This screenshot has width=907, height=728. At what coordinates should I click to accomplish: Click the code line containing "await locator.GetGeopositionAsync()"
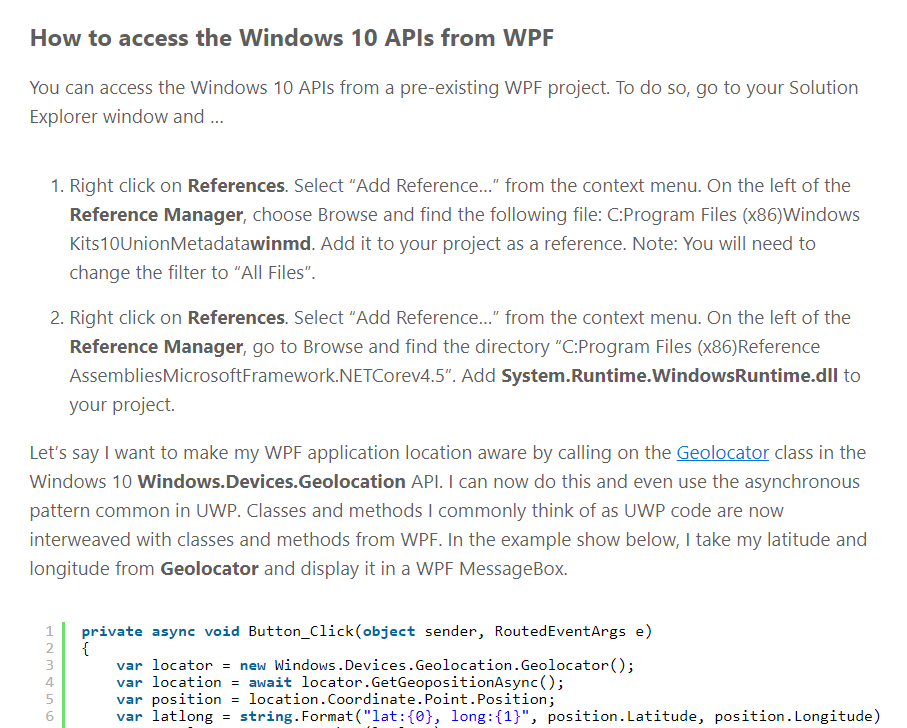[x=340, y=682]
